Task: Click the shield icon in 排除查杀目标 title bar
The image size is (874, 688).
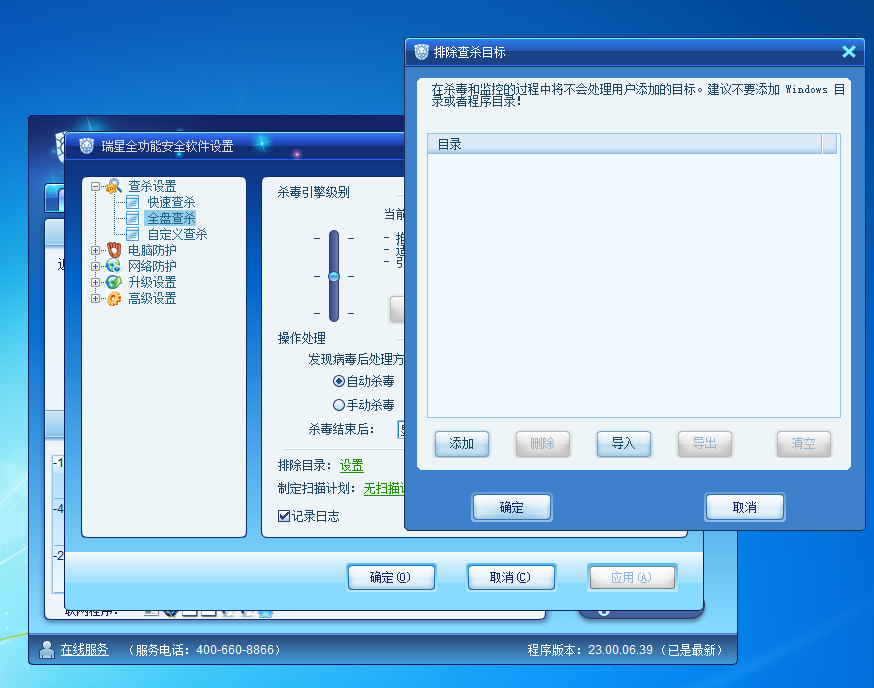Action: click(421, 52)
